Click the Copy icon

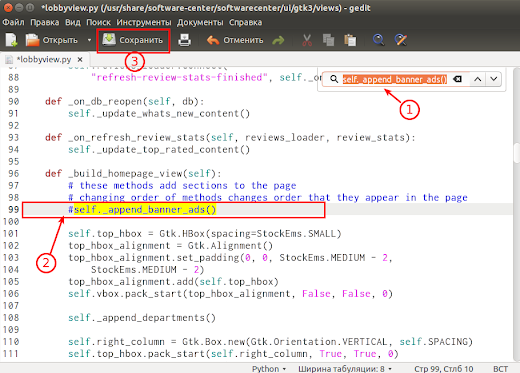tap(328, 40)
